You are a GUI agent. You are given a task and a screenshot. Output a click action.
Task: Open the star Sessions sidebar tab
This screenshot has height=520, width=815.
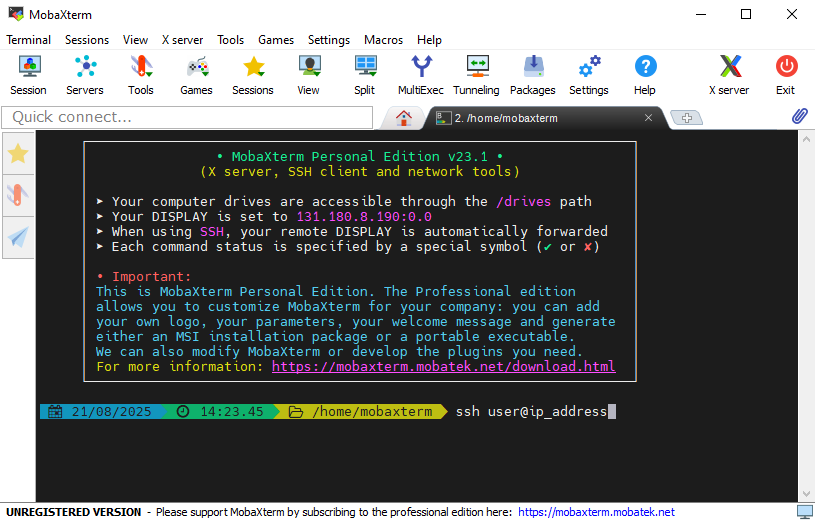[18, 154]
